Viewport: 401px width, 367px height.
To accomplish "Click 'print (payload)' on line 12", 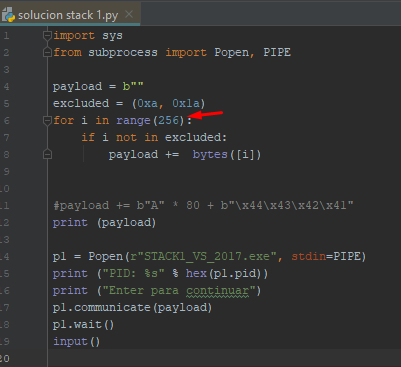I will click(104, 223).
